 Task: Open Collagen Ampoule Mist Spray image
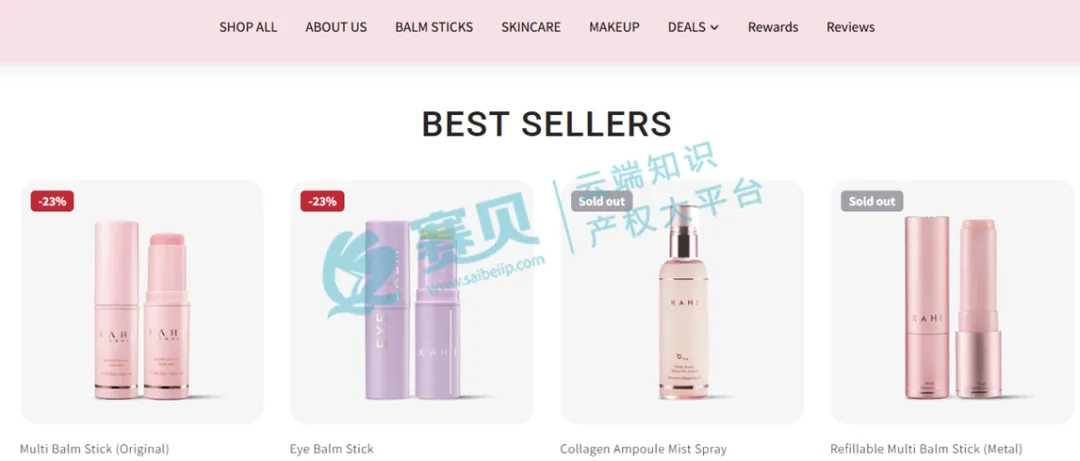pyautogui.click(x=682, y=302)
